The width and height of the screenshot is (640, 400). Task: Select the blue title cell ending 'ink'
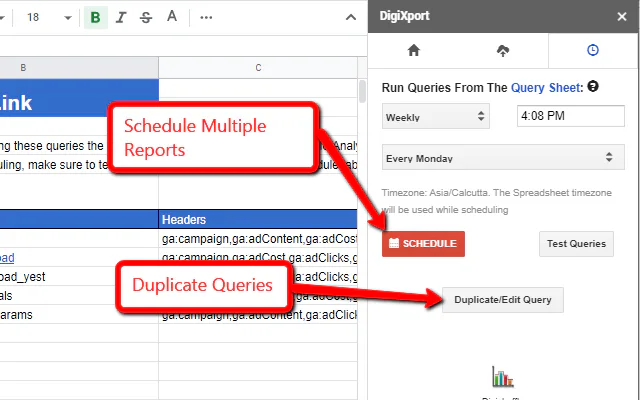click(x=79, y=98)
